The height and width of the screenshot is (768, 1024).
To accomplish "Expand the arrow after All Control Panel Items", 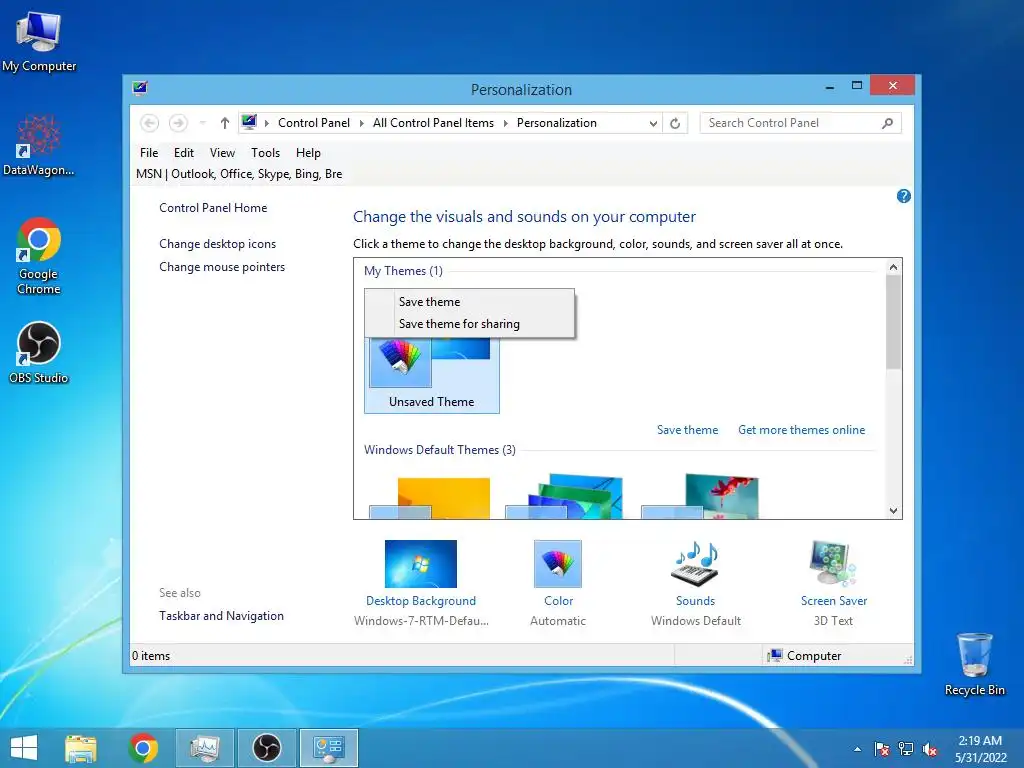I will click(505, 123).
